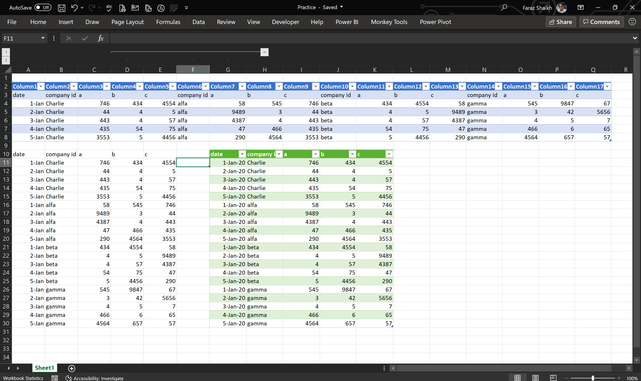Switch to the Home ribbon tab
Viewport: 641px width, 381px height.
point(38,22)
